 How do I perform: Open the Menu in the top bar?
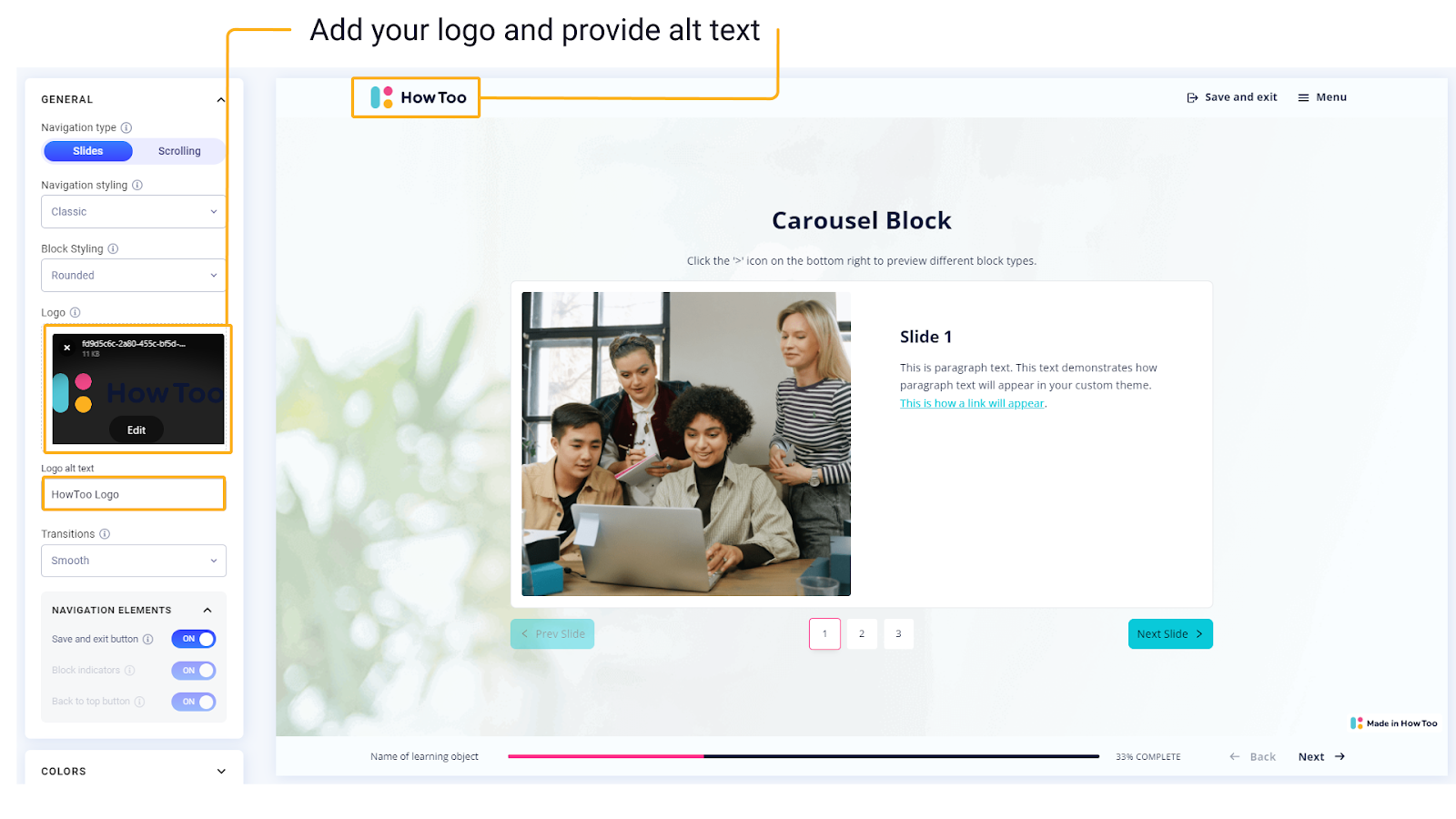coord(1322,97)
